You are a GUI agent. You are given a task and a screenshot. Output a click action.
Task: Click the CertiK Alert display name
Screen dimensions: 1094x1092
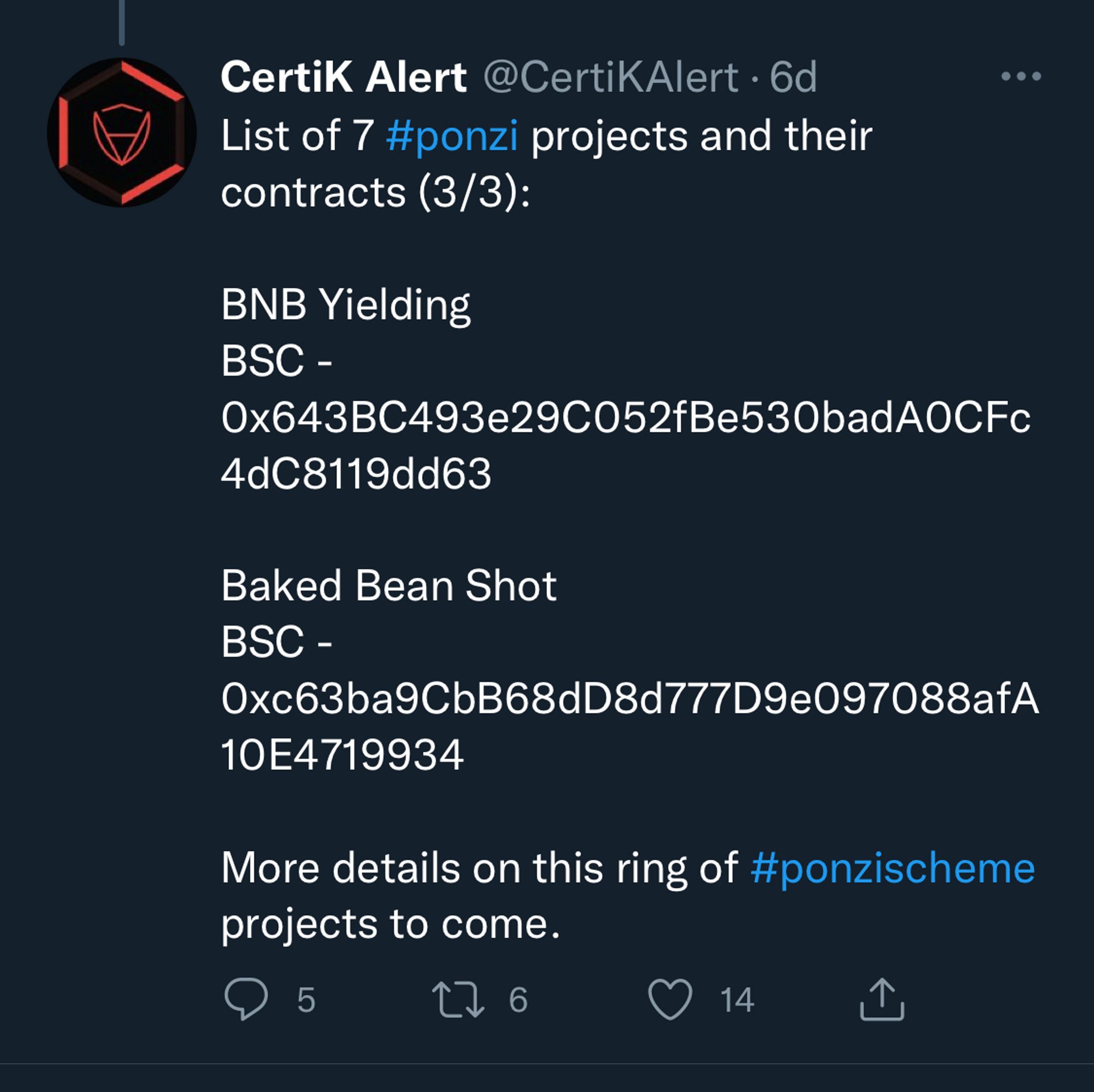[343, 77]
